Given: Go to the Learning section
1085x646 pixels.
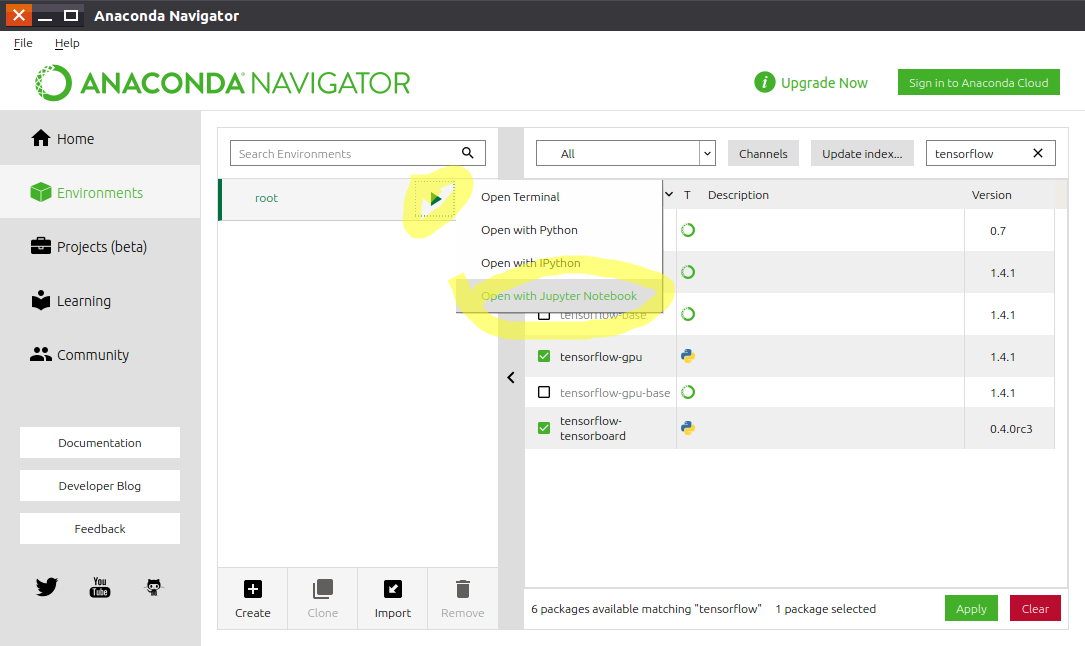Looking at the screenshot, I should [x=100, y=301].
